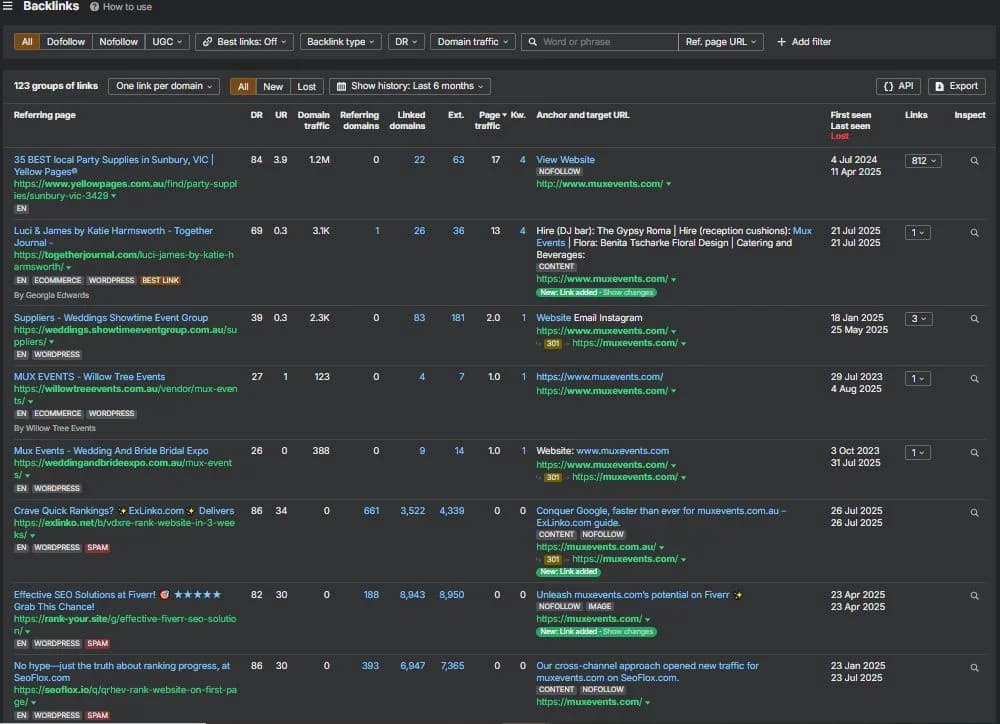Open Effective SEO Solutions at Fiverr link

click(x=117, y=600)
